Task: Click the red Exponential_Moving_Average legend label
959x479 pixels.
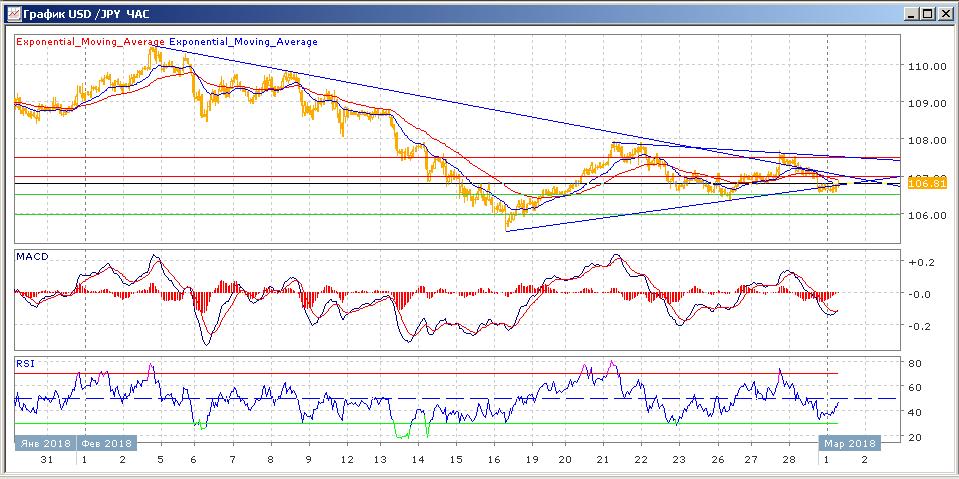Action: pyautogui.click(x=91, y=42)
